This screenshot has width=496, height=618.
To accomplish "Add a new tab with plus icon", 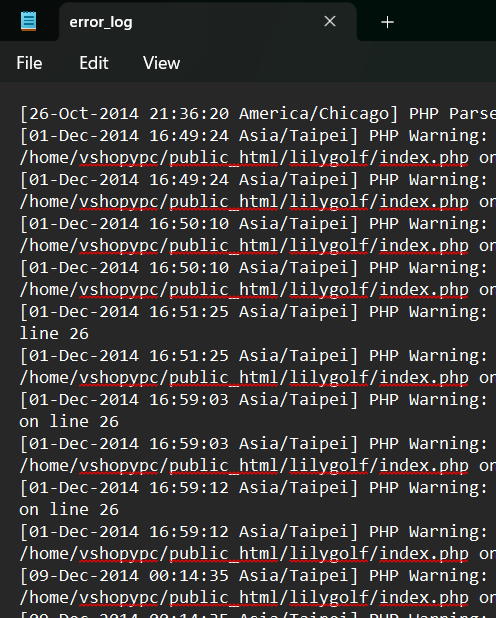I will (x=387, y=22).
